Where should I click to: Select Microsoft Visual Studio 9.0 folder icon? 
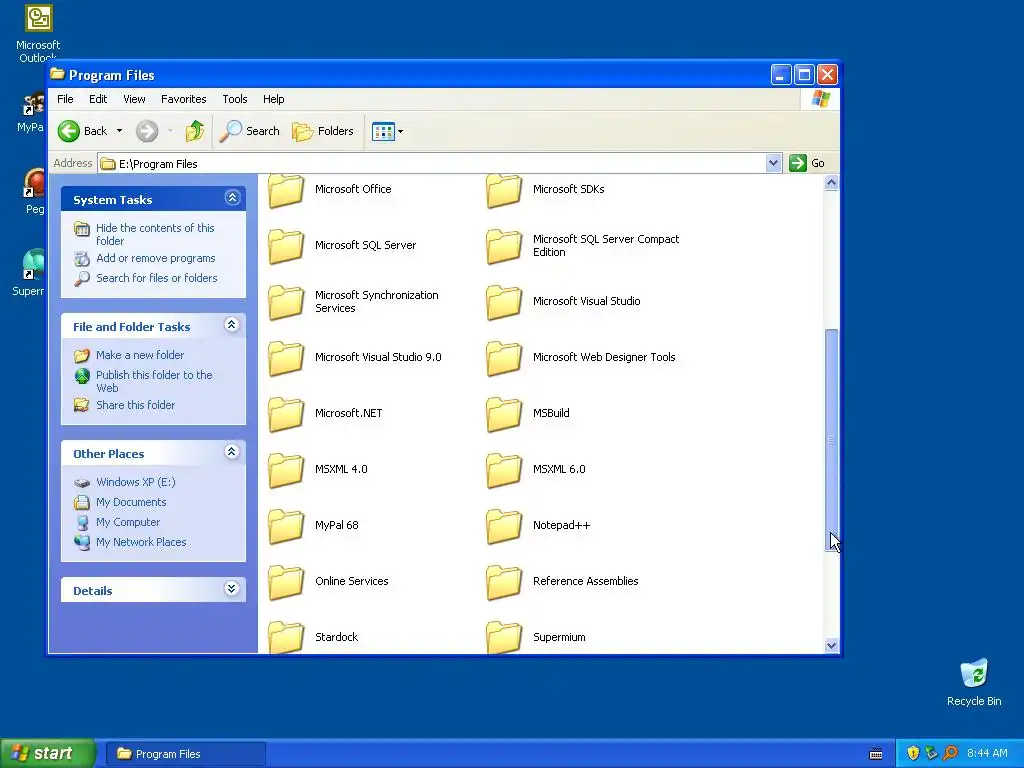coord(286,359)
